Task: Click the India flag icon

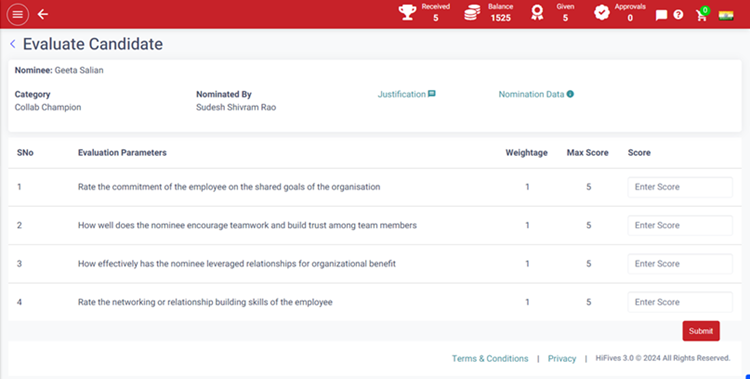Action: 726,15
